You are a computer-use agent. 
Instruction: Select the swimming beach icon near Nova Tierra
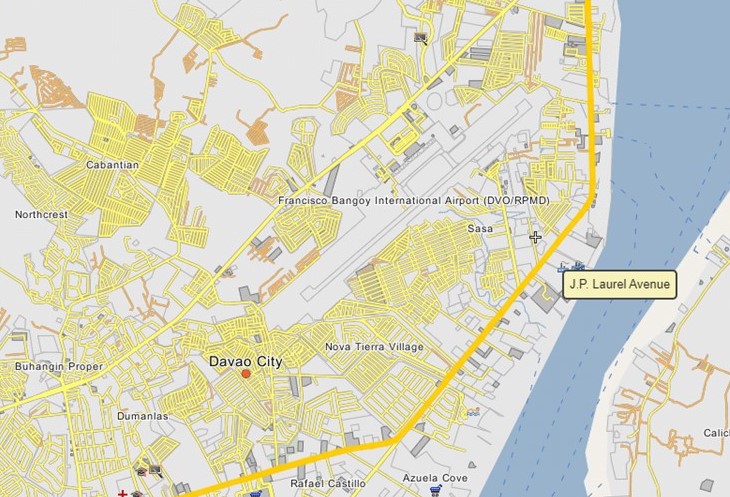point(473,412)
